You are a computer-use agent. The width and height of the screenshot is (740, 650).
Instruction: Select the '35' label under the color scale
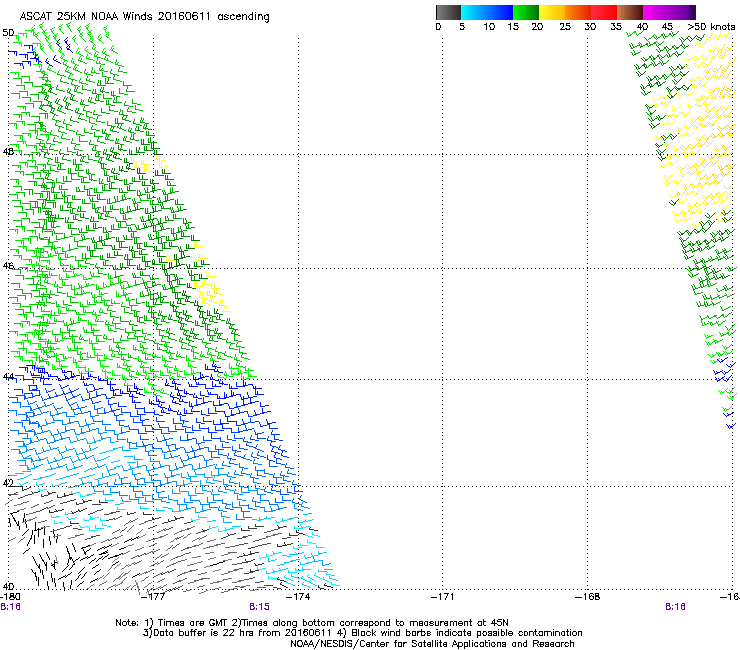click(616, 27)
